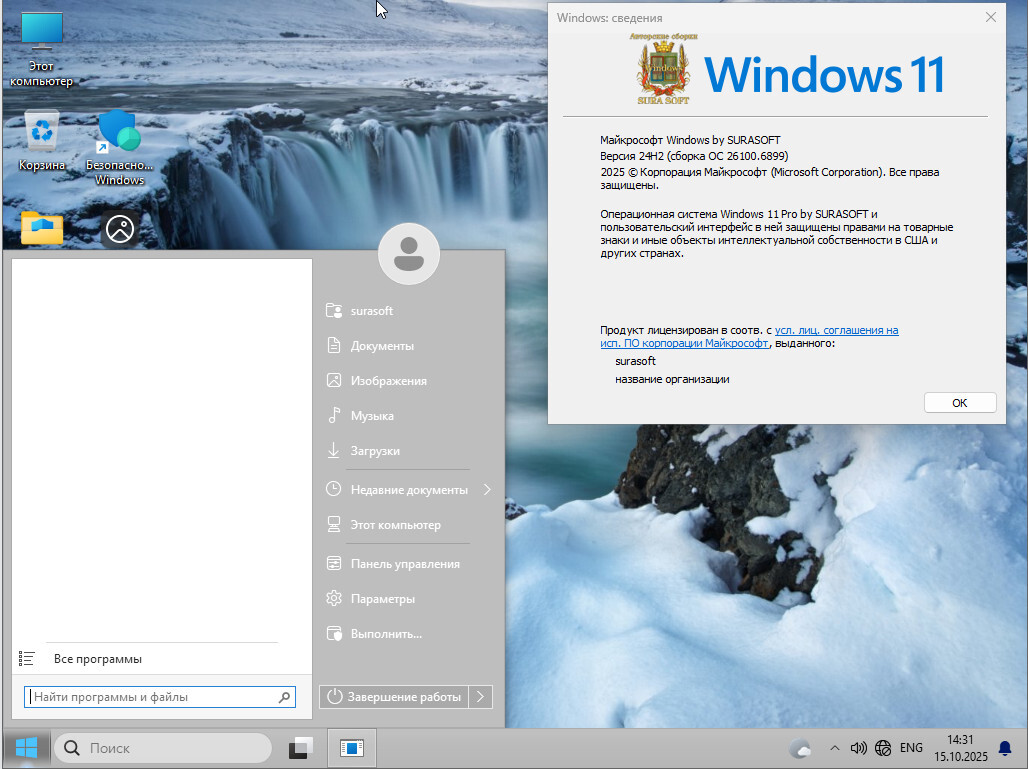The height and width of the screenshot is (769, 1028).
Task: Expand the arrow next to Завершение работы
Action: (480, 697)
